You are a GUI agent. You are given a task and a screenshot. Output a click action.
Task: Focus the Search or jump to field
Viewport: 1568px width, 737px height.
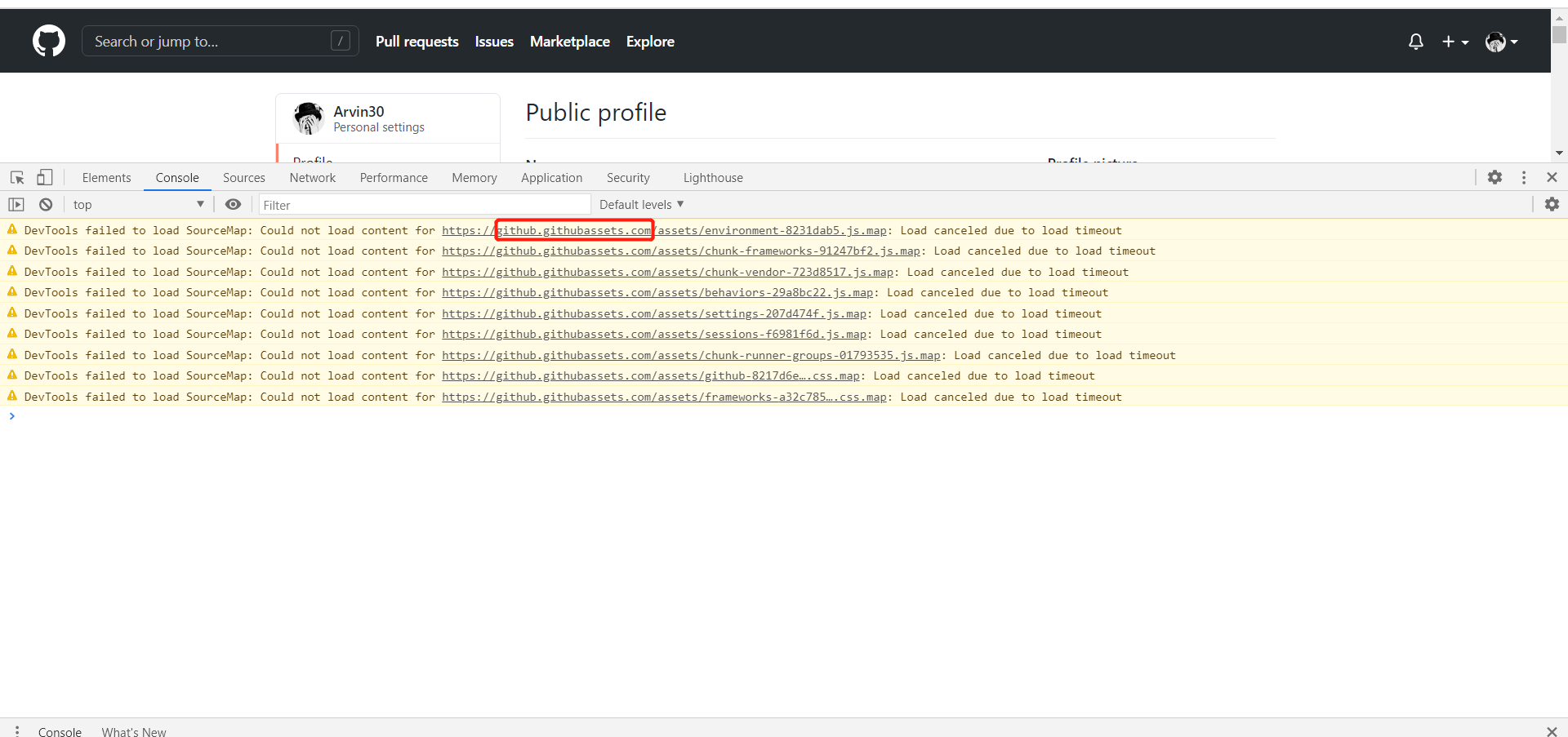pyautogui.click(x=220, y=41)
